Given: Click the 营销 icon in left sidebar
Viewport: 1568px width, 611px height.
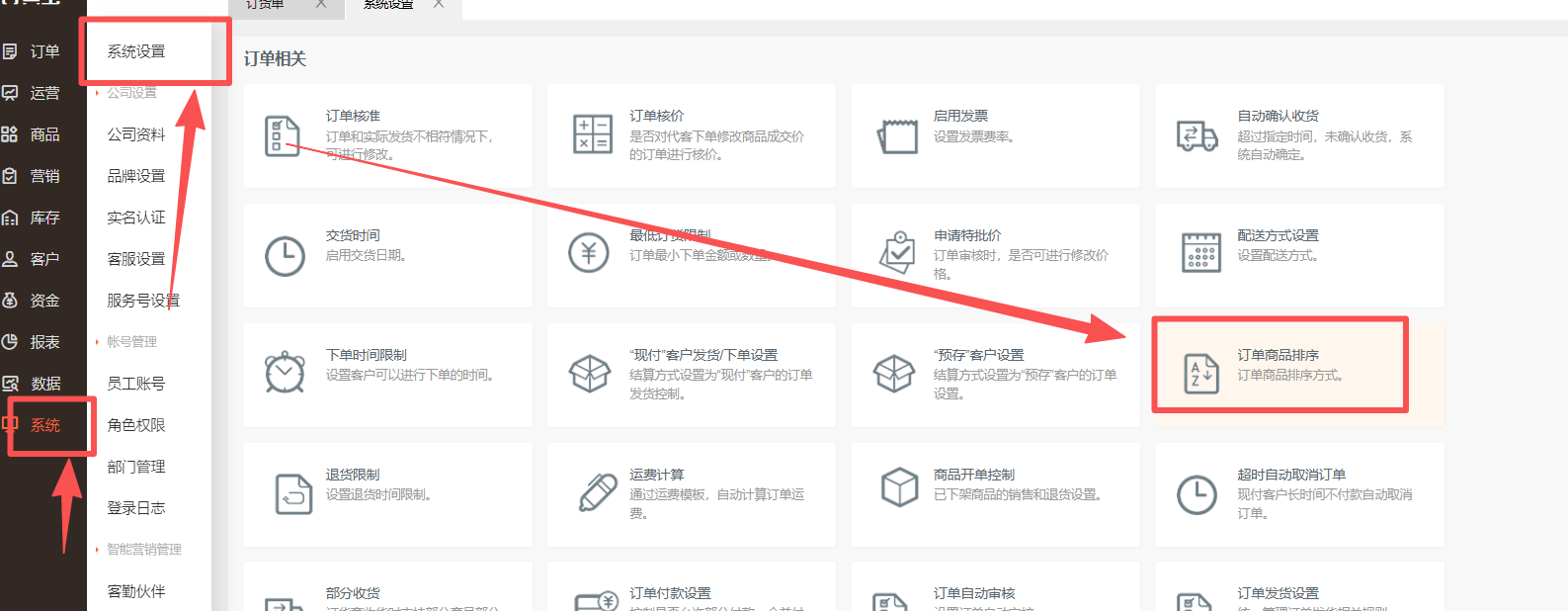Looking at the screenshot, I should click(10, 176).
